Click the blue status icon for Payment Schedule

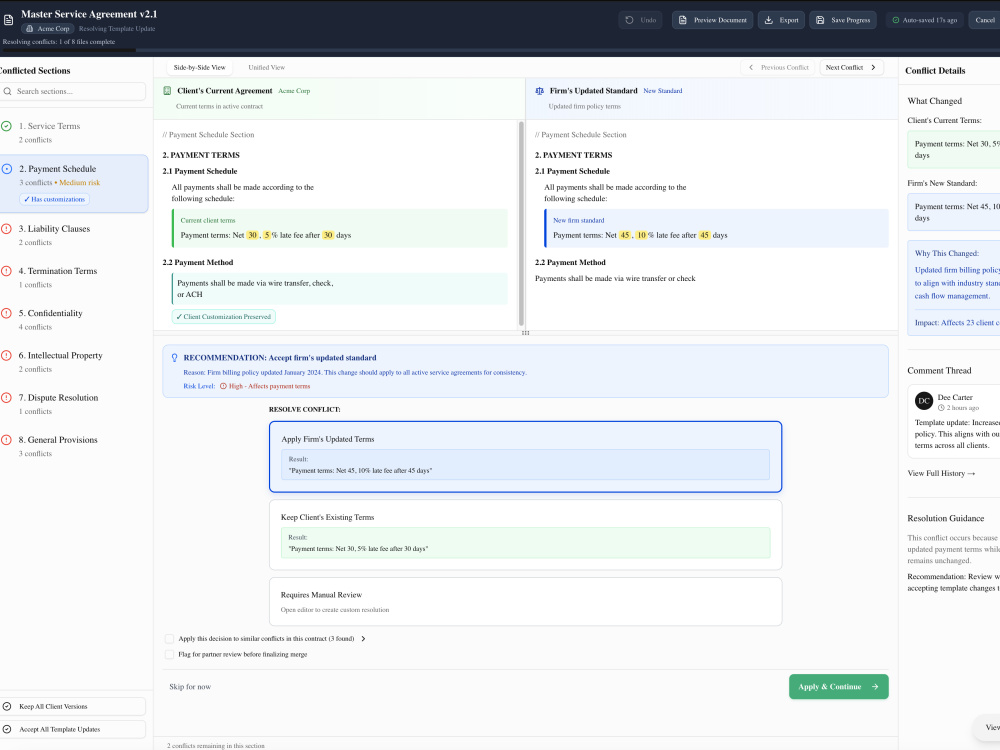7,169
